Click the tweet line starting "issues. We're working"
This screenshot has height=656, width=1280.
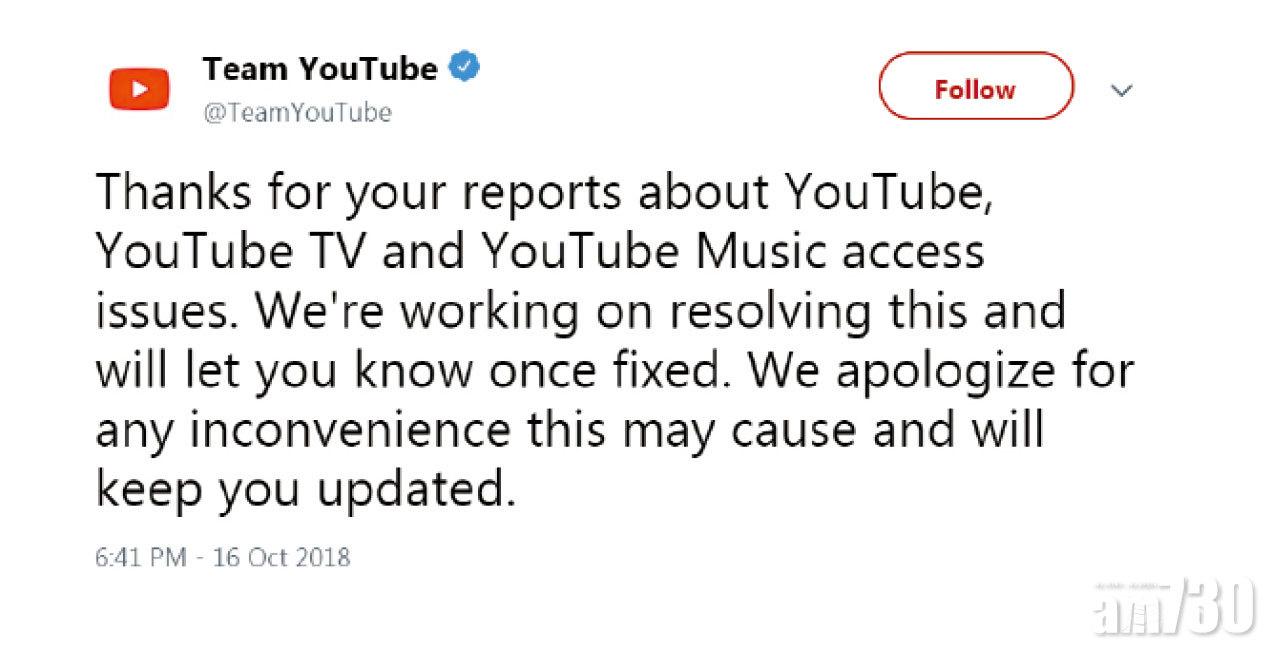(x=581, y=313)
